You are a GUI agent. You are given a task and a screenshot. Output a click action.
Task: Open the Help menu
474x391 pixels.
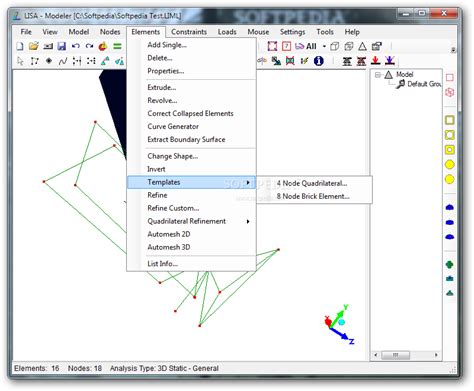point(352,32)
